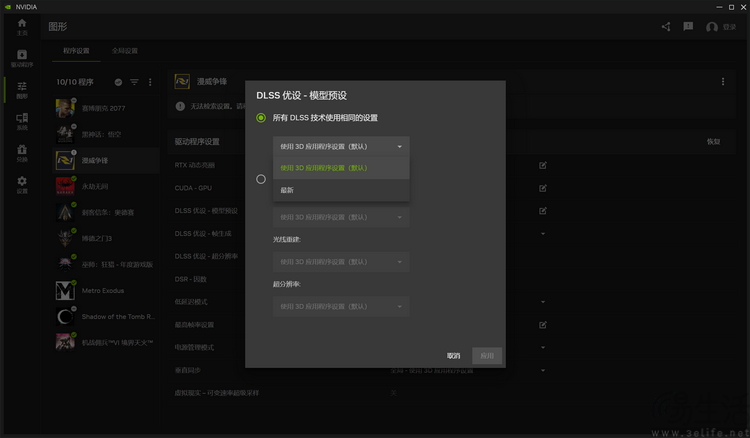This screenshot has height=438, width=750.
Task: Maximize the NVIDIA app window
Action: tap(731, 7)
